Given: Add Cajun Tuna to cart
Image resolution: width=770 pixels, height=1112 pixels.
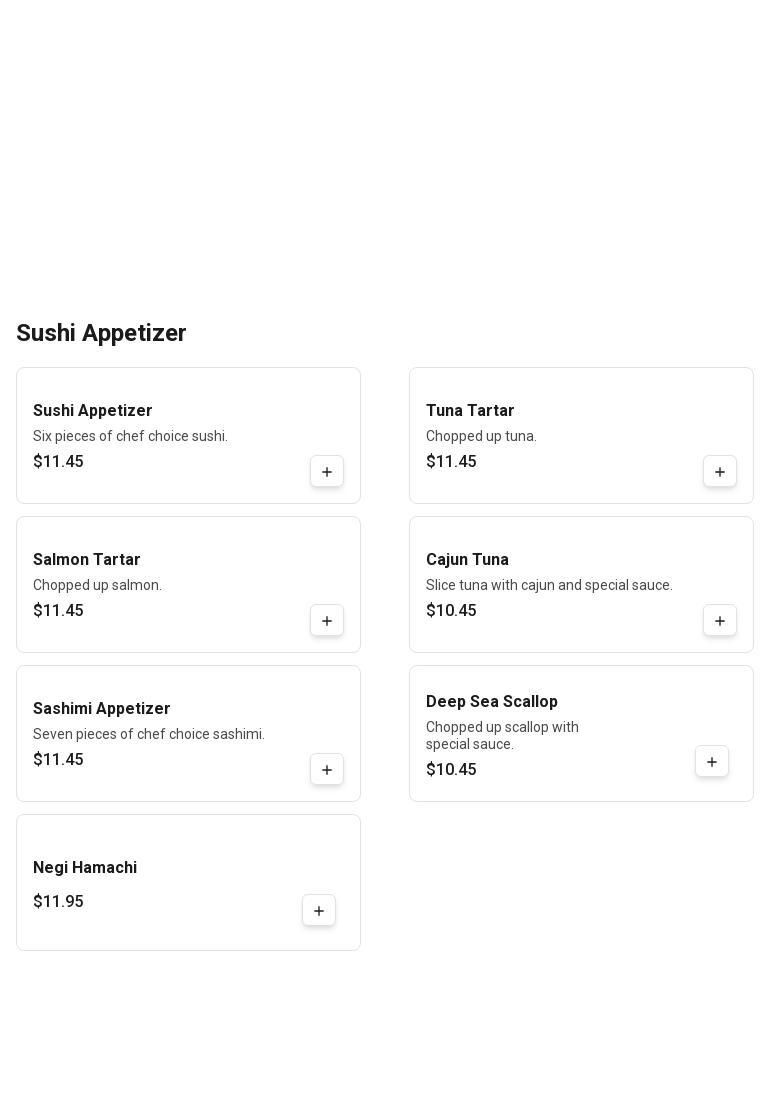Looking at the screenshot, I should (x=720, y=621).
